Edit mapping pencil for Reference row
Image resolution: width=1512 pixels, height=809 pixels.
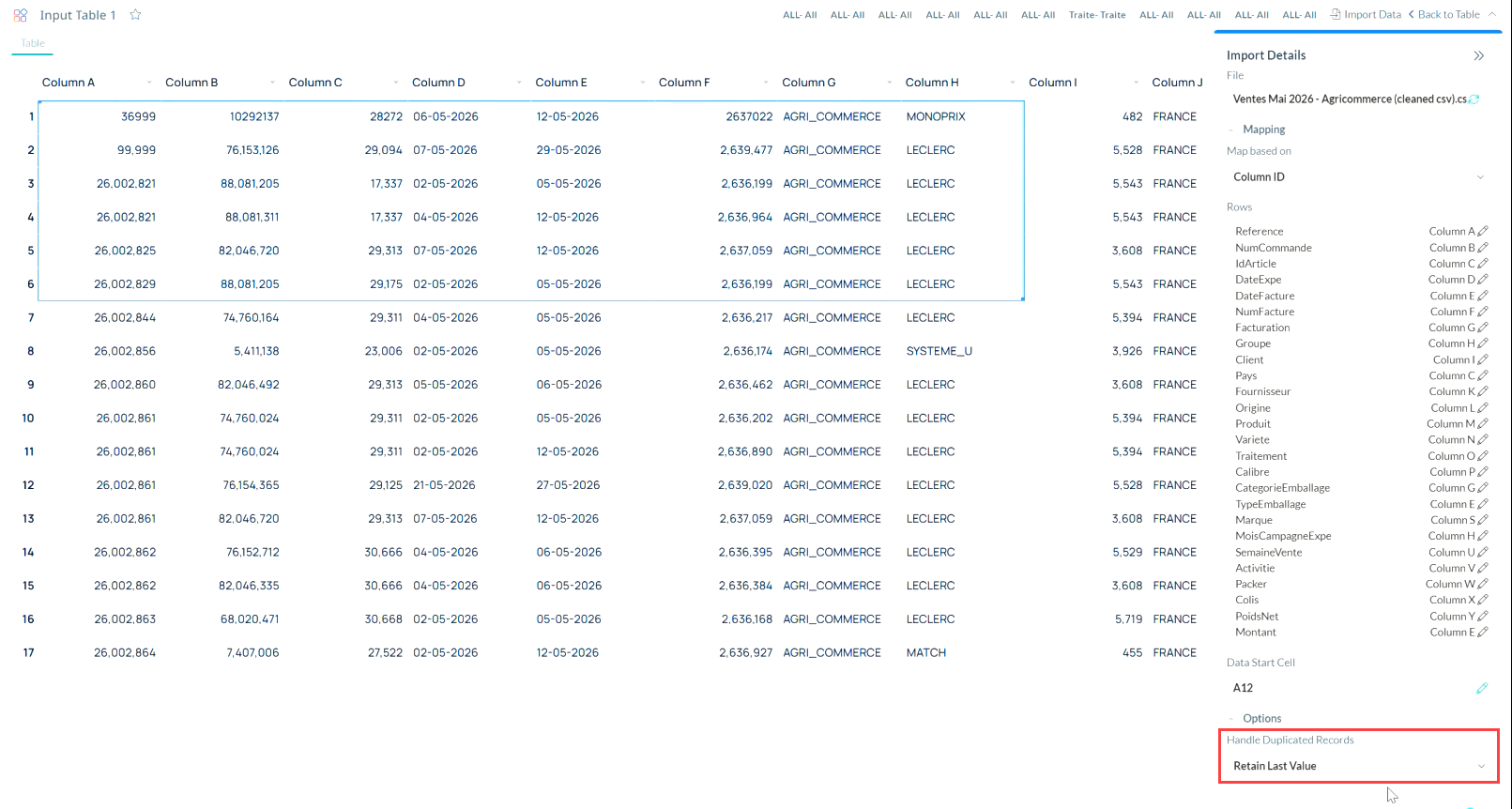click(x=1483, y=231)
